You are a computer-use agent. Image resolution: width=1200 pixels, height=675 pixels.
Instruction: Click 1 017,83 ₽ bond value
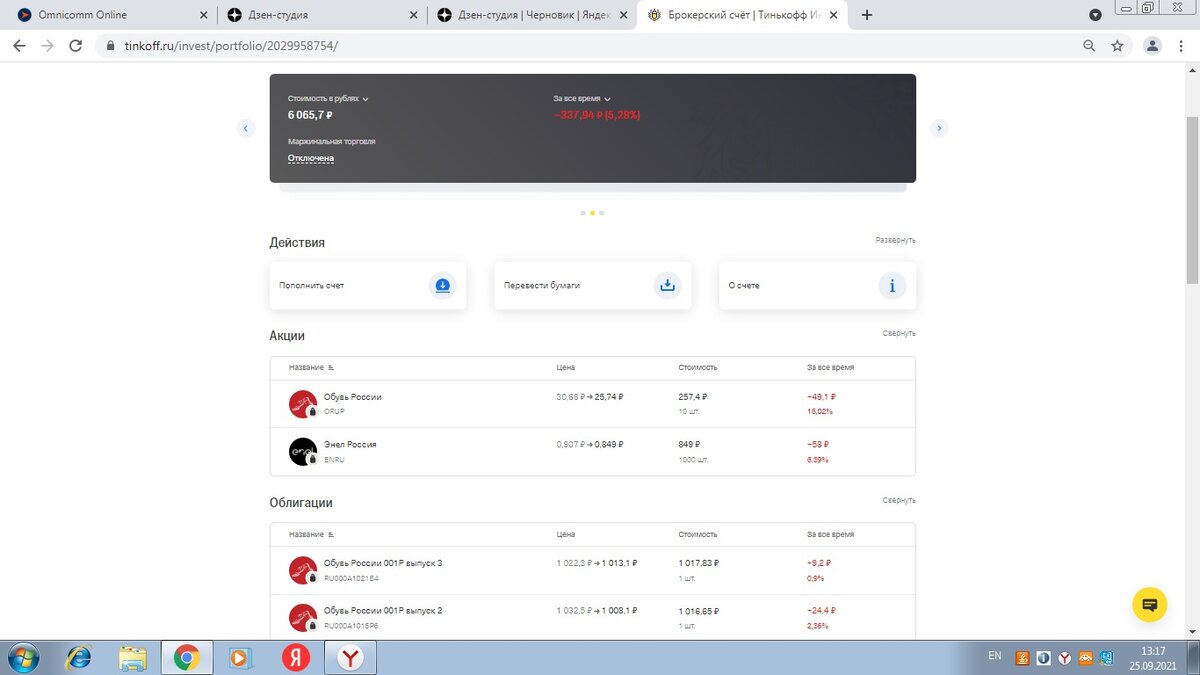tap(698, 563)
